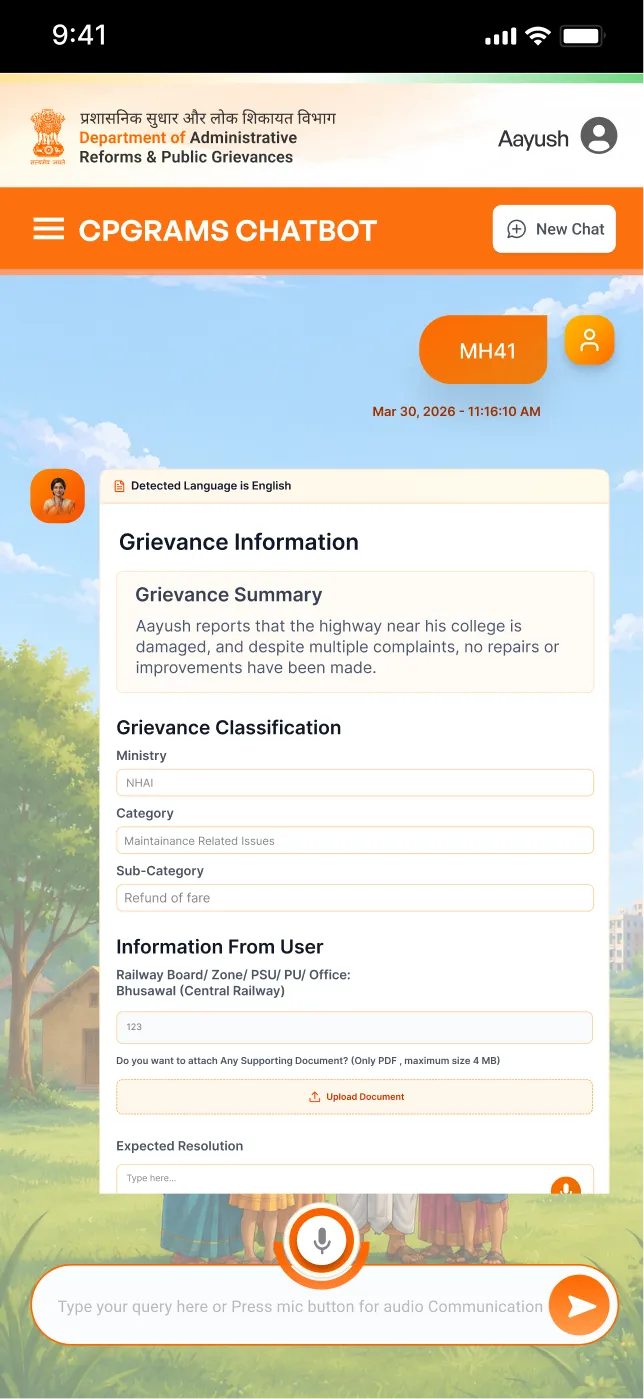Screen dimensions: 644x1399
Task: Click the Bhusawal (Central Railway) label
Action: pos(201,991)
